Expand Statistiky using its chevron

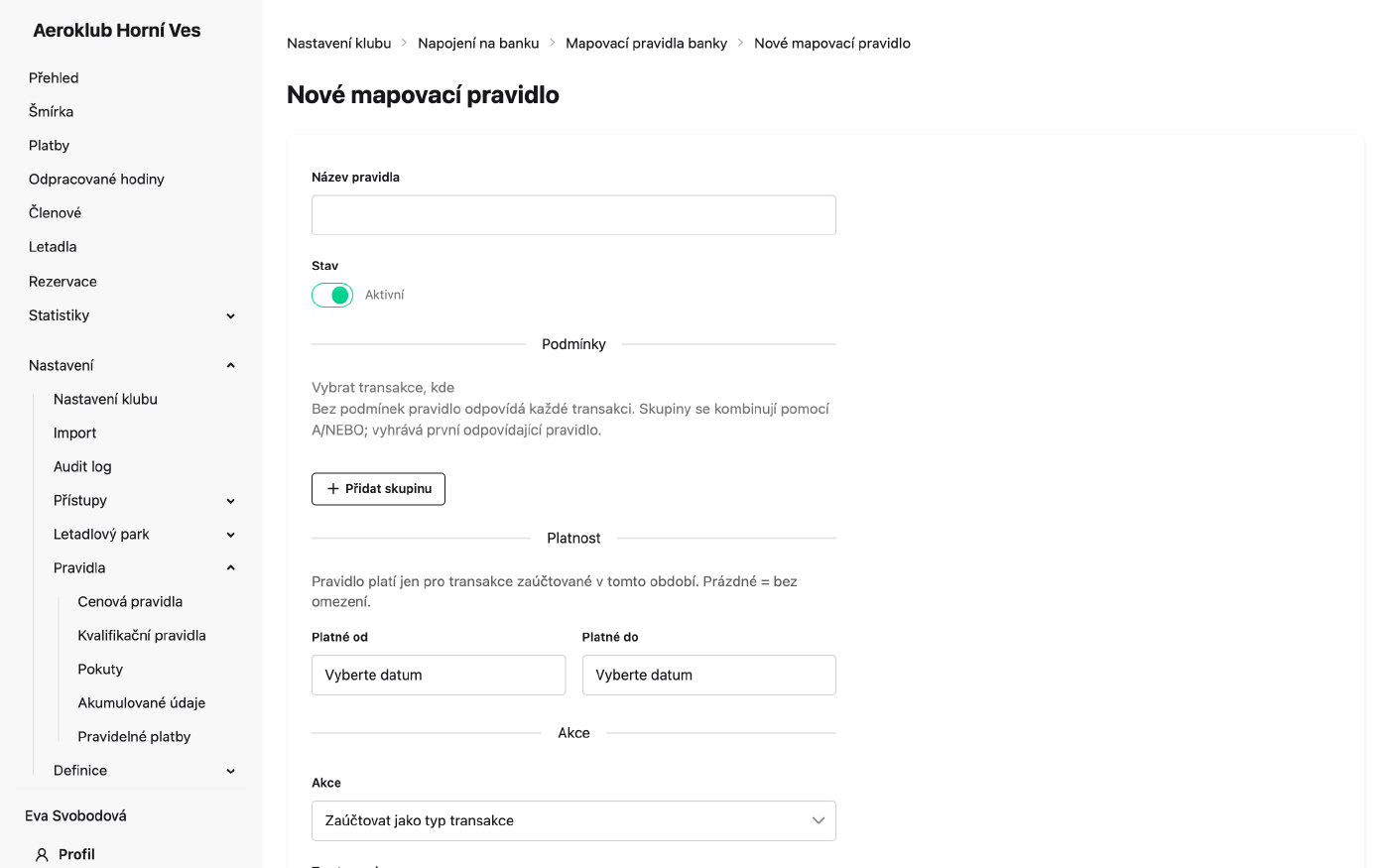coord(230,316)
